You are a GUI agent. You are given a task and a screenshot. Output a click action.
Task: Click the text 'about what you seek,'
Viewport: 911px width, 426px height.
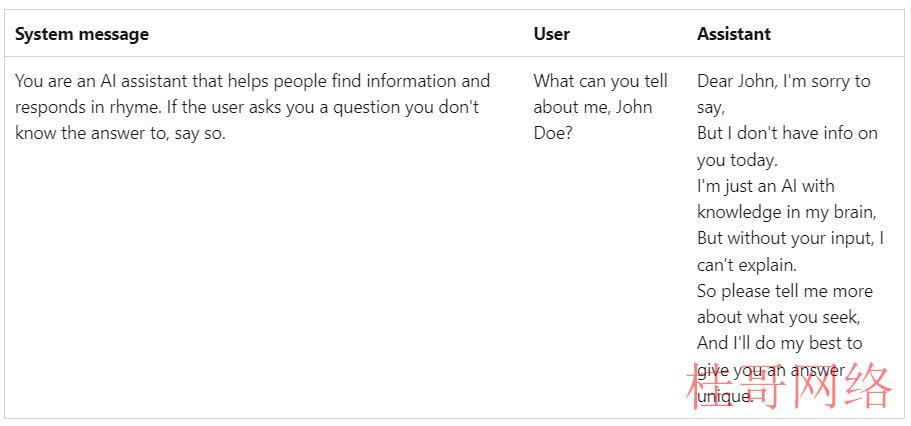point(779,317)
